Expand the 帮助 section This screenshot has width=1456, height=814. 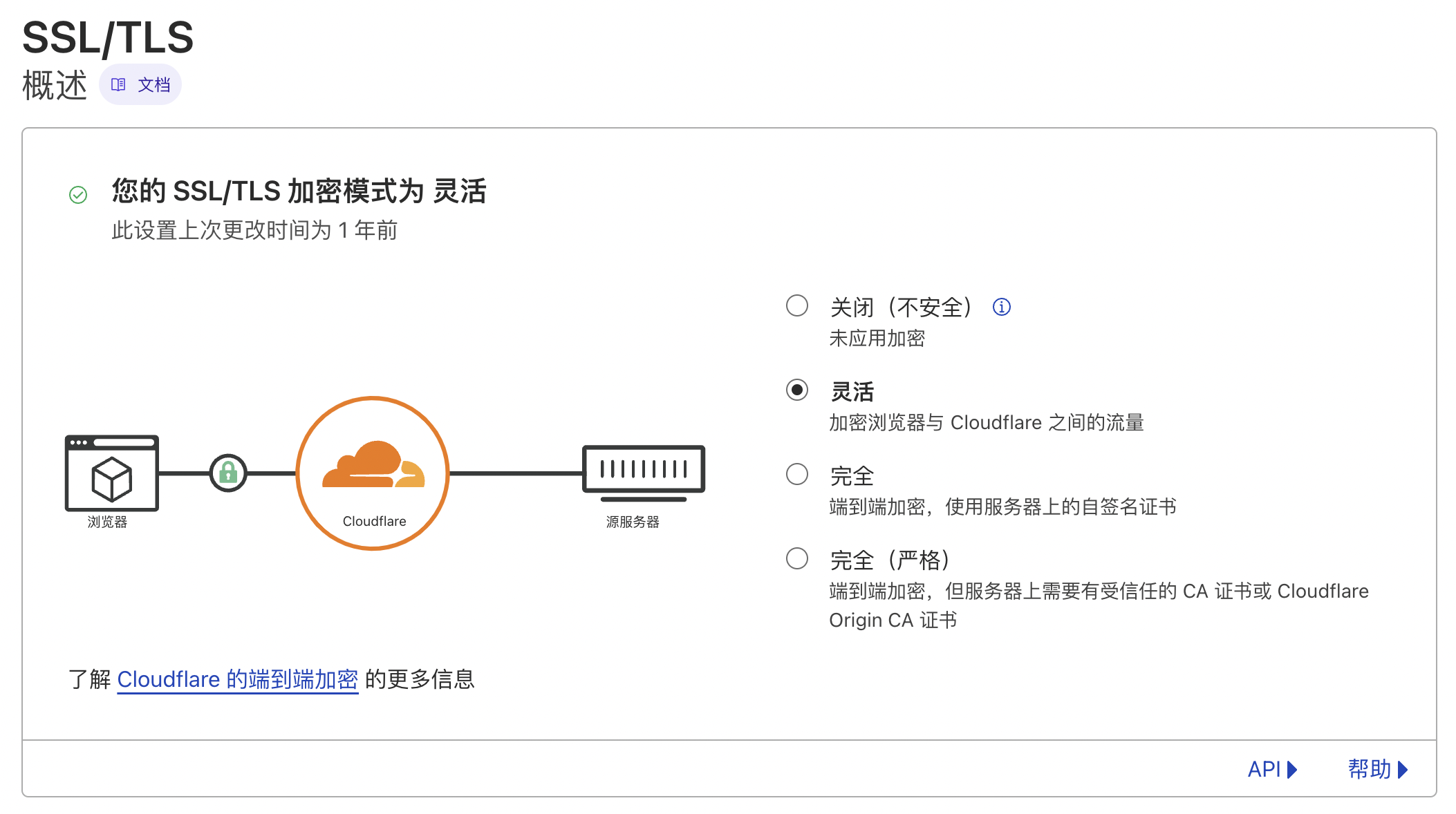point(1378,769)
